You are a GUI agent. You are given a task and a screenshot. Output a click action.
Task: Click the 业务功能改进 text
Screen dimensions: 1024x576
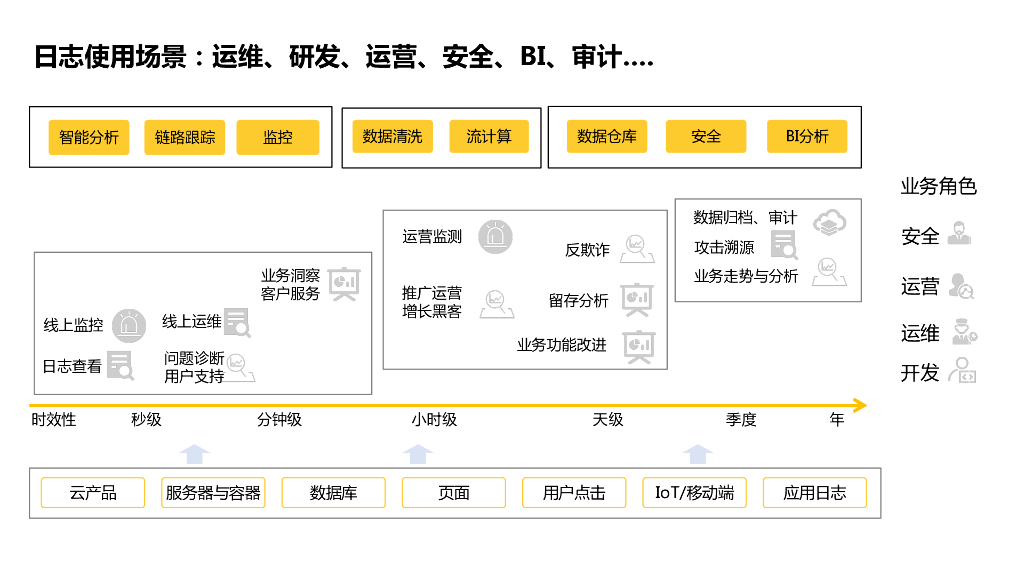[562, 345]
